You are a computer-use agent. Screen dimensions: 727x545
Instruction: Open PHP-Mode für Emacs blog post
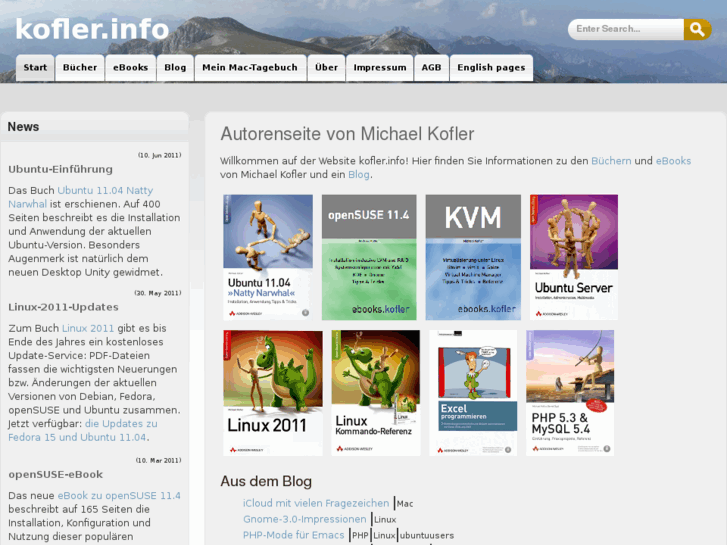click(293, 535)
